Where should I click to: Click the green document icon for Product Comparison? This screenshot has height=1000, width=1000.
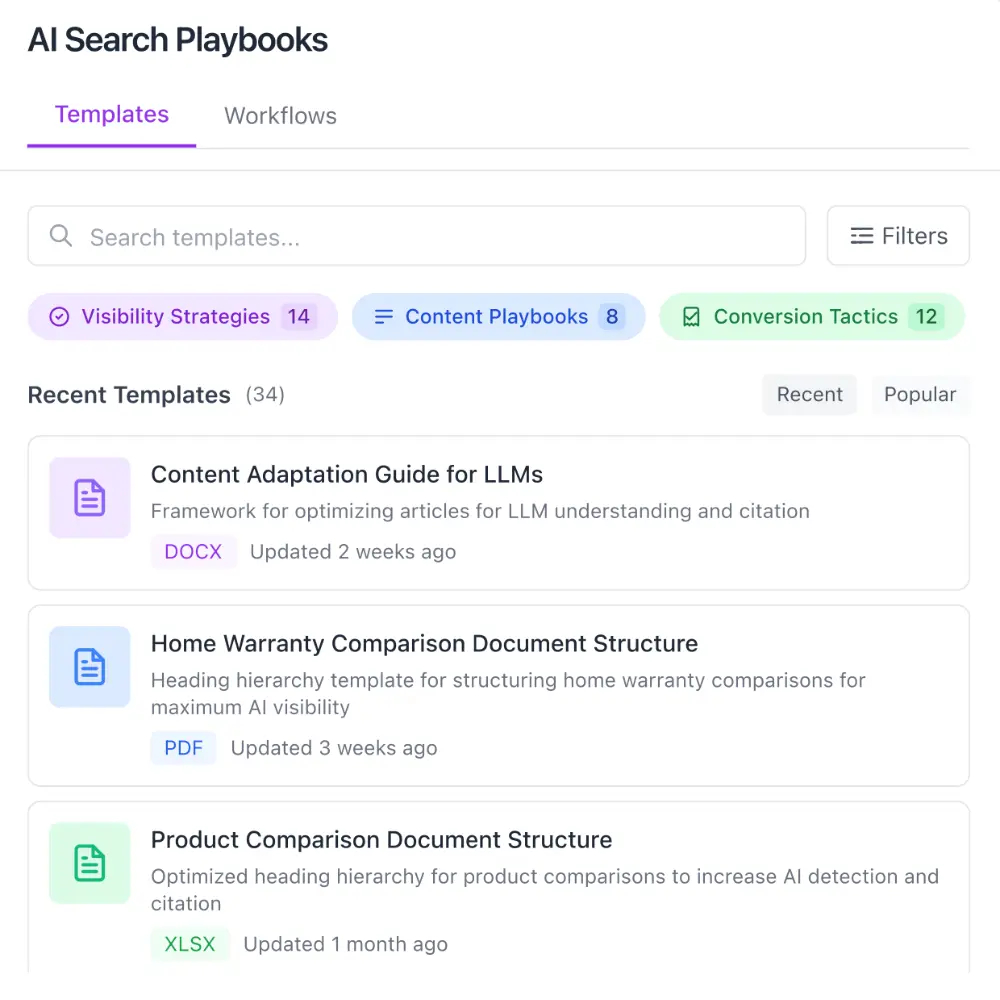90,863
